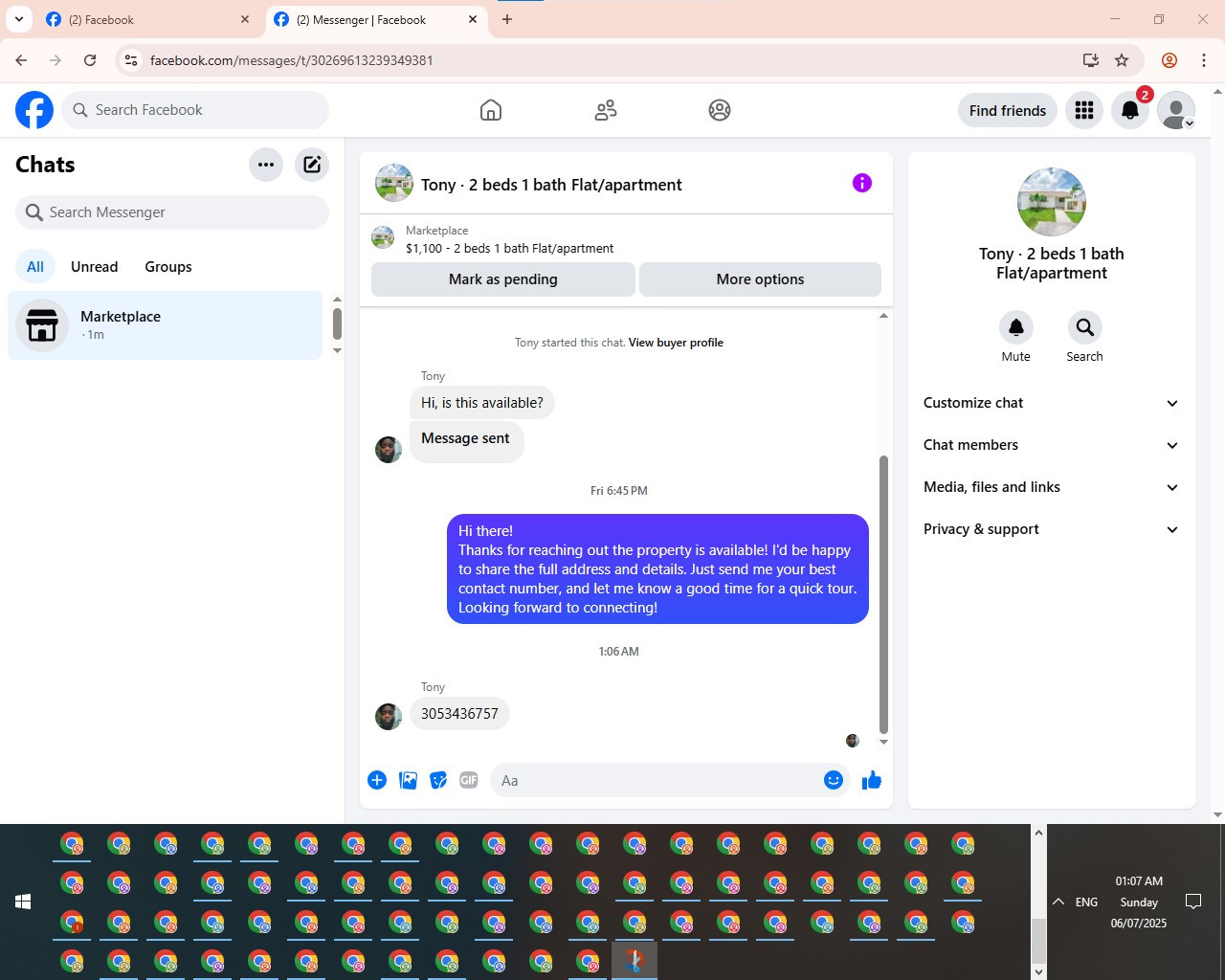Select the Unread chats filter tab
The height and width of the screenshot is (980, 1225).
click(x=95, y=267)
